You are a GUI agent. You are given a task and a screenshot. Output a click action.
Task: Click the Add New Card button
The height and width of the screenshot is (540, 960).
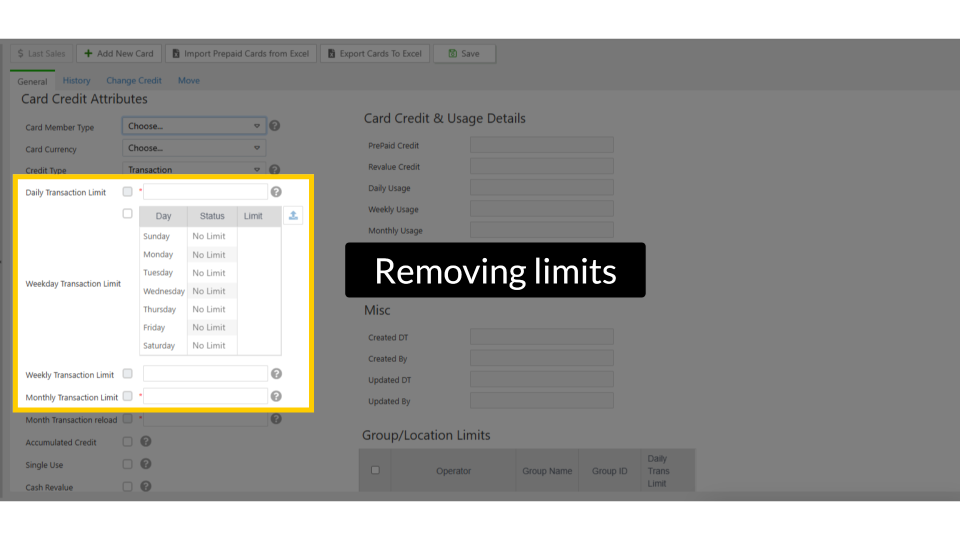119,53
